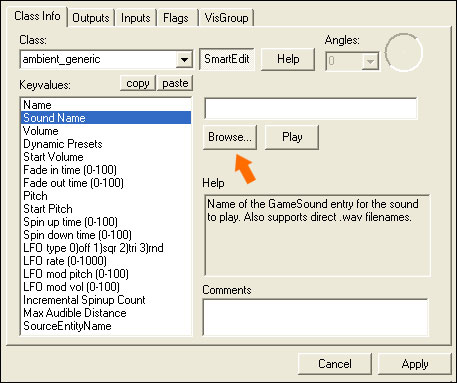Select LFO rate (0-1000)

(106, 261)
